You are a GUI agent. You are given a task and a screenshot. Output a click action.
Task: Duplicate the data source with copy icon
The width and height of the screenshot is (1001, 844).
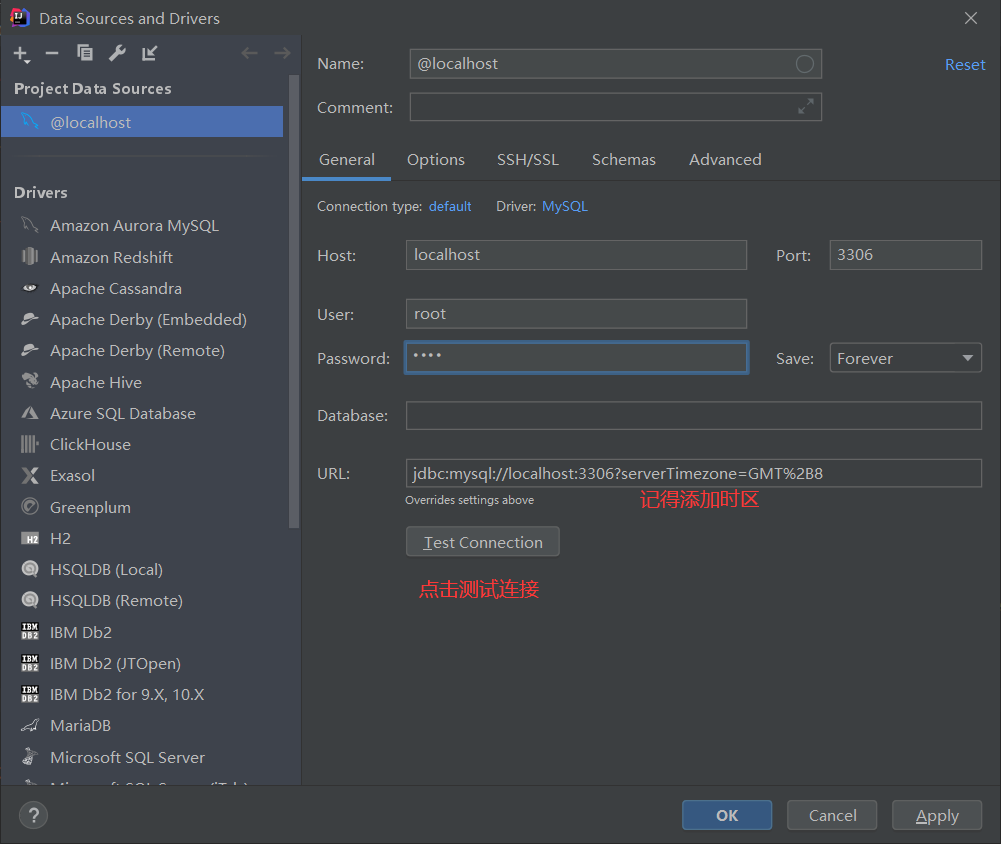click(84, 53)
